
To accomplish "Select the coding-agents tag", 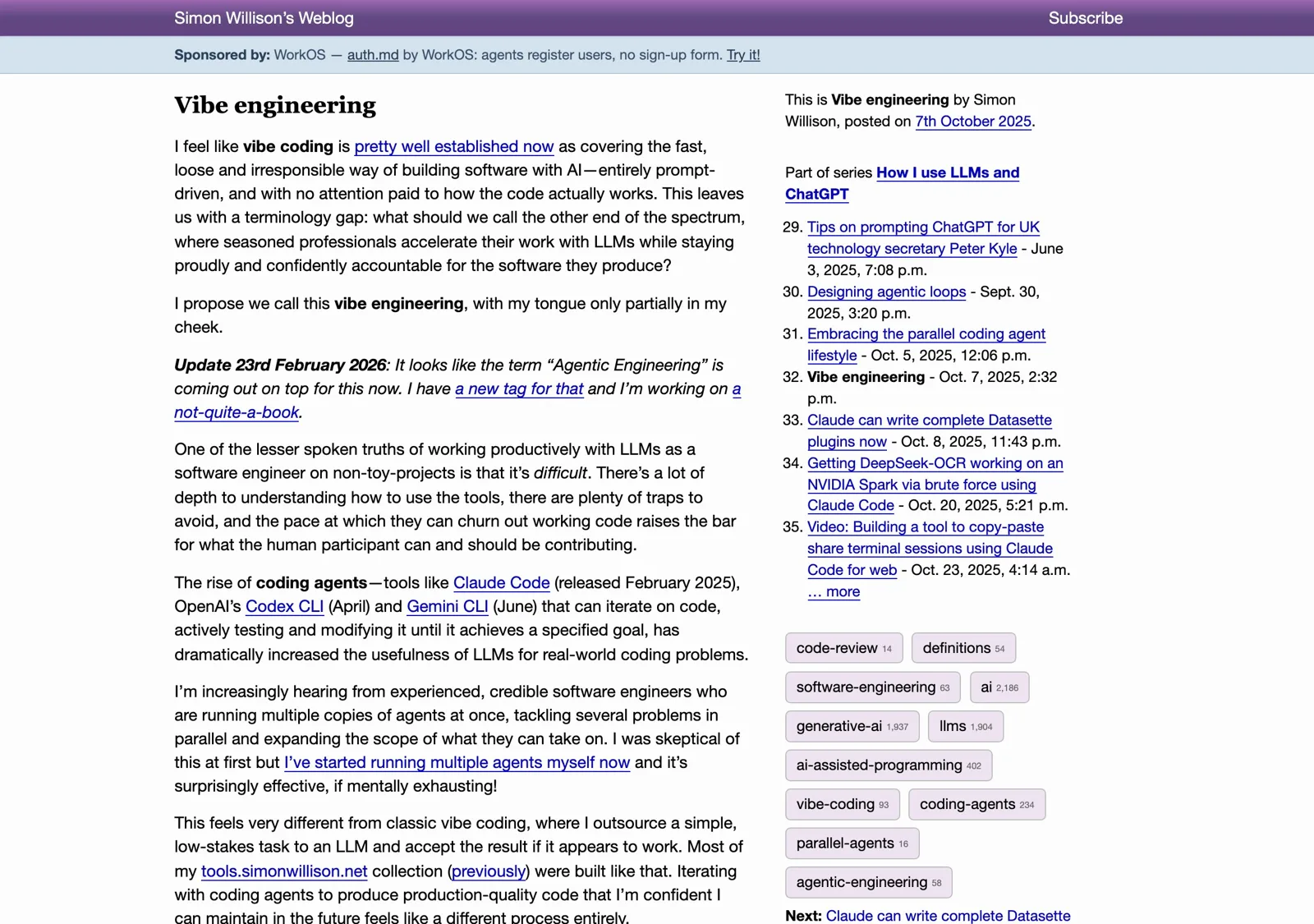I will (x=977, y=804).
